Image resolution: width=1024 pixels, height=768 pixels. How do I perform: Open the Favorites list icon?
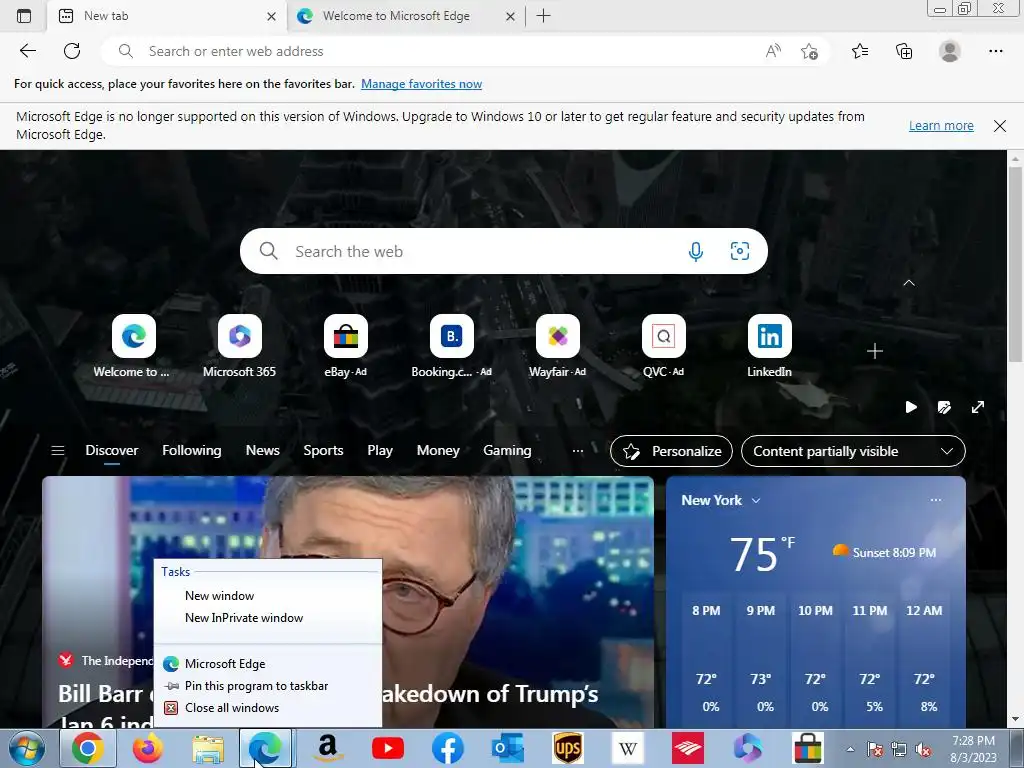(860, 51)
